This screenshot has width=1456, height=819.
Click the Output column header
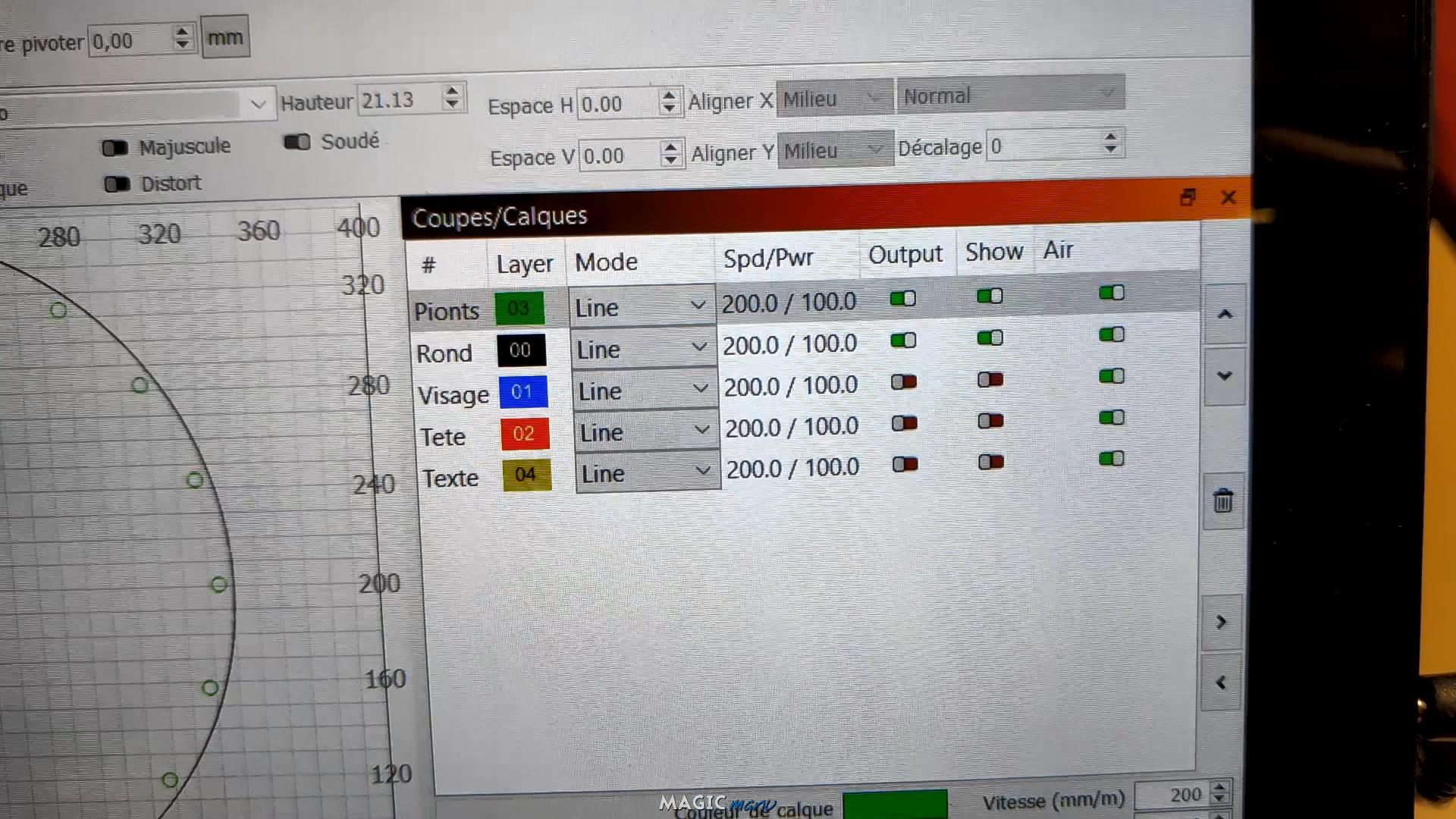tap(905, 254)
